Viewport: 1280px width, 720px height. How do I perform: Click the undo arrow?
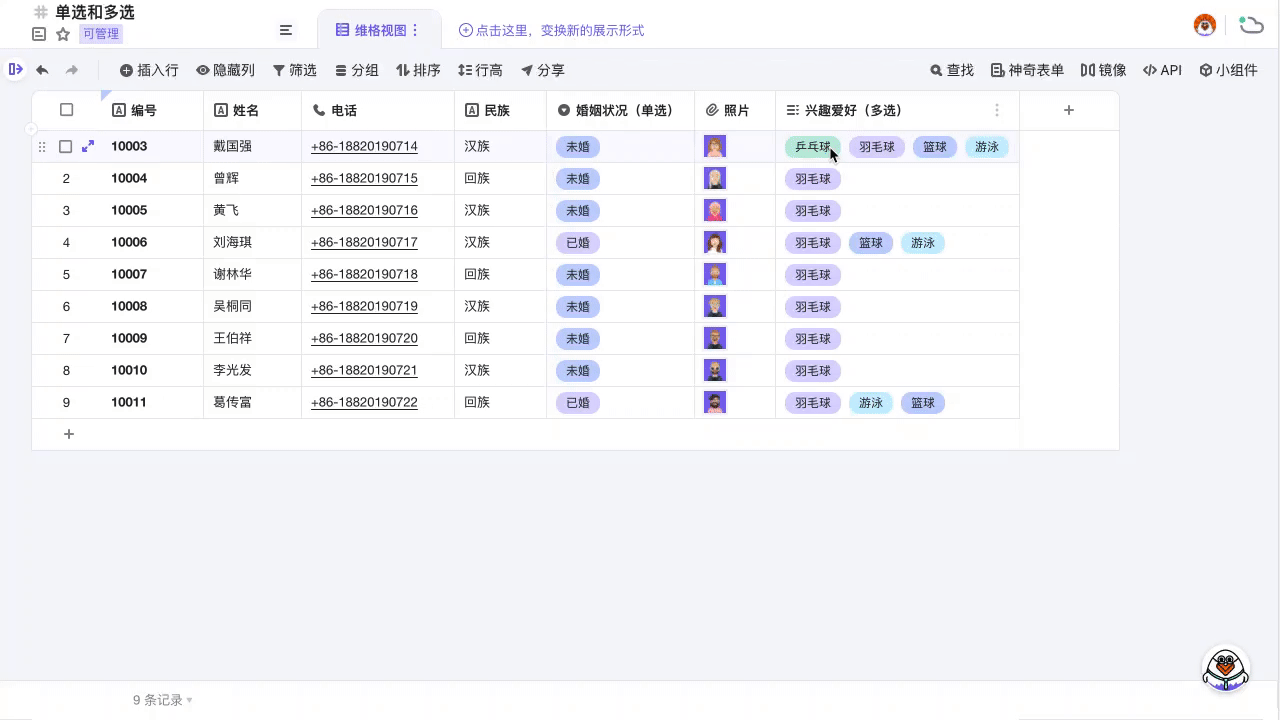41,70
